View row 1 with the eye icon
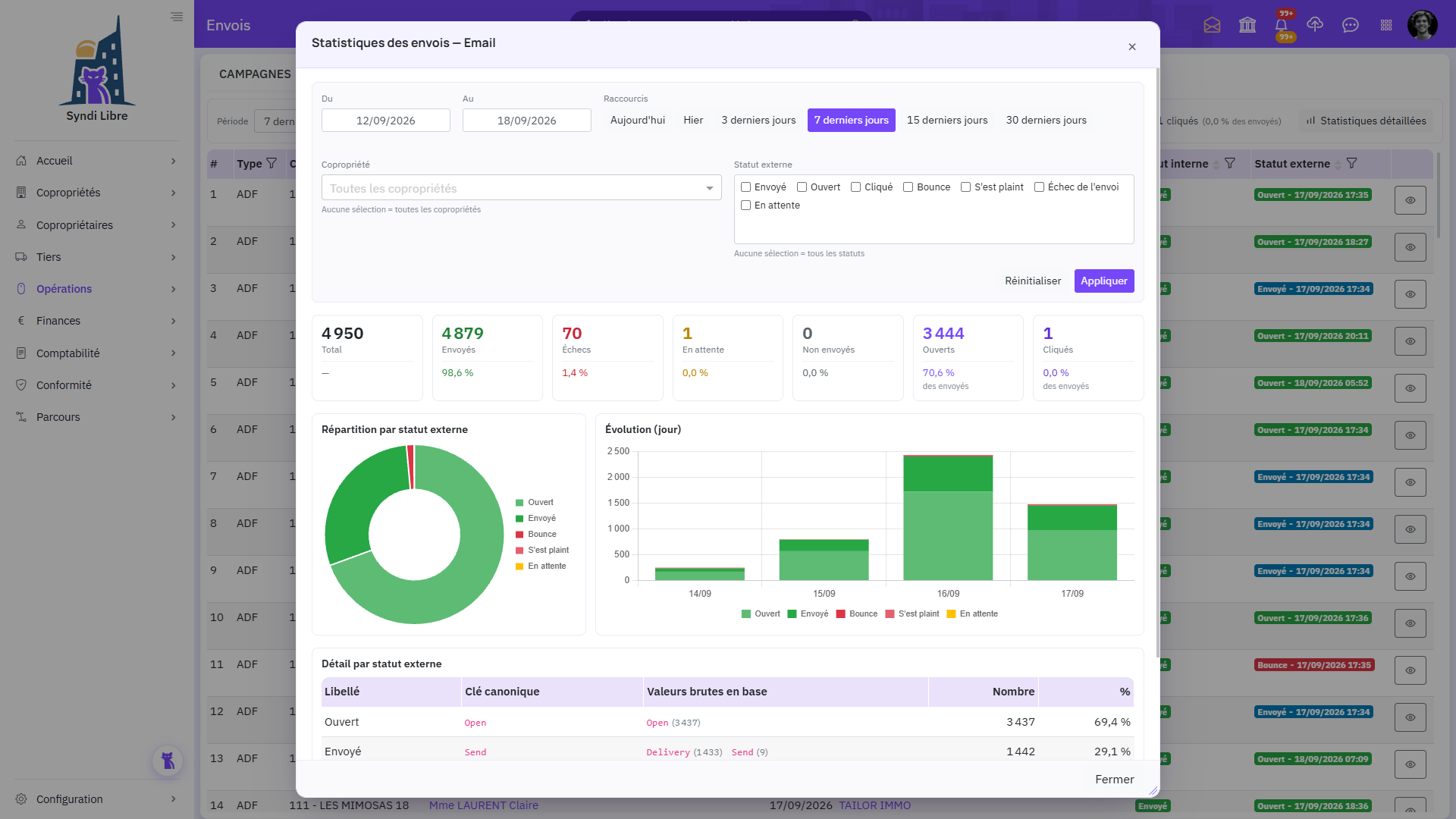 (1410, 200)
